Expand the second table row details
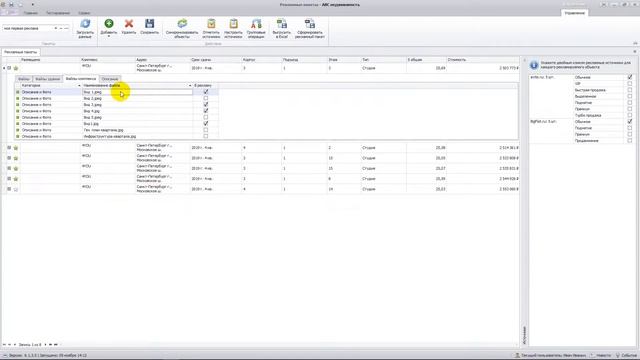 (x=9, y=147)
